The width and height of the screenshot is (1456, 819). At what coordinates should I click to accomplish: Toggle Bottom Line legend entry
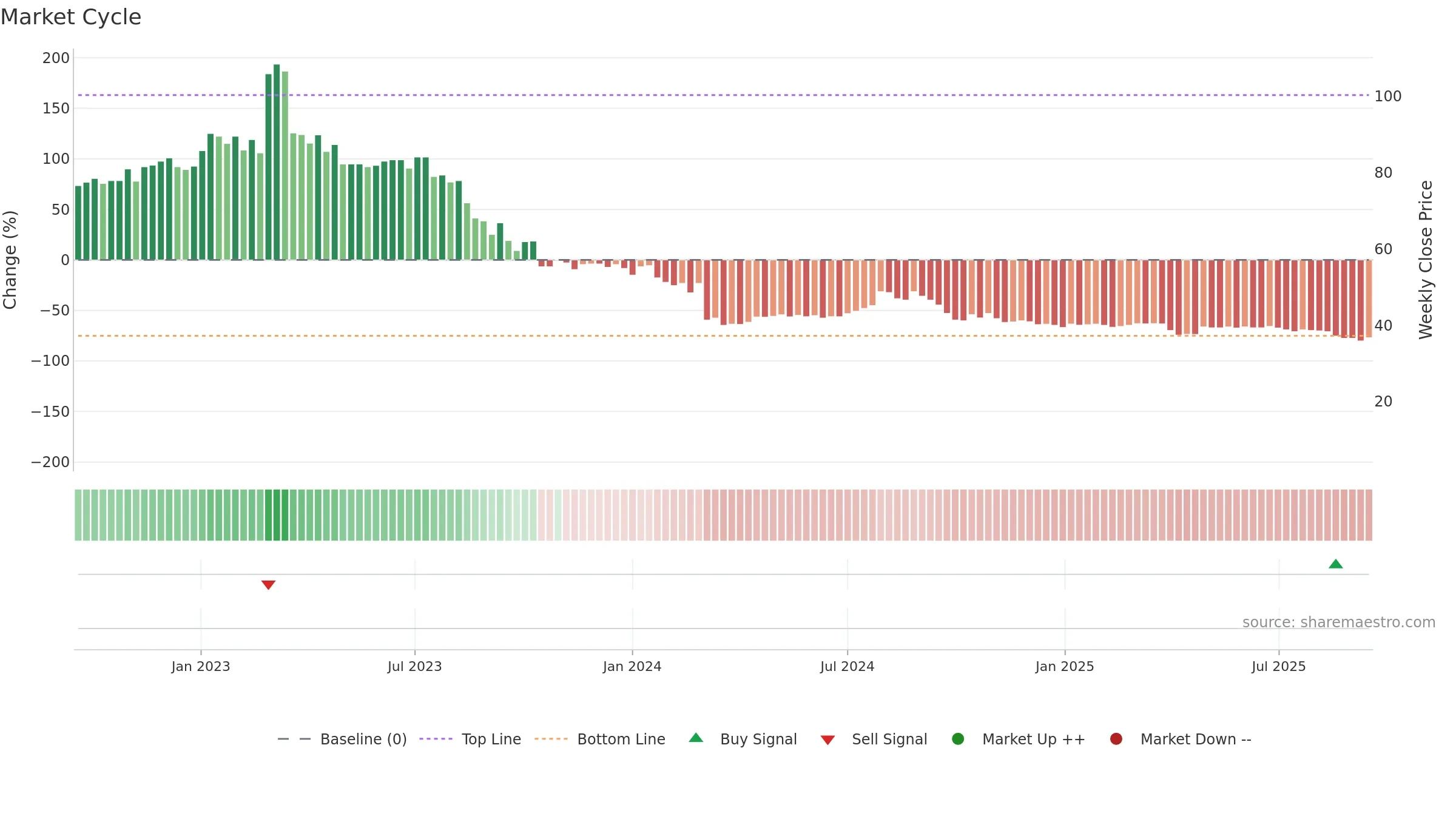pyautogui.click(x=600, y=739)
